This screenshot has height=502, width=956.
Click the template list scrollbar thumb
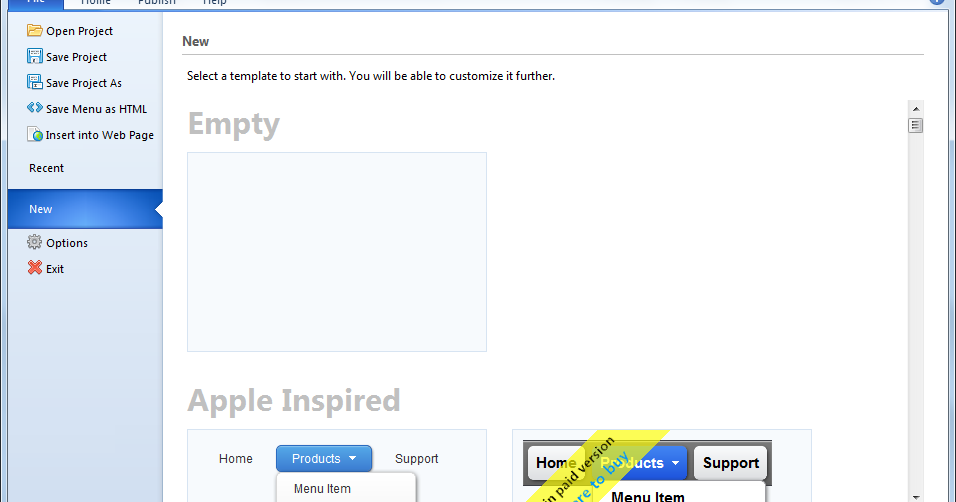(x=915, y=126)
